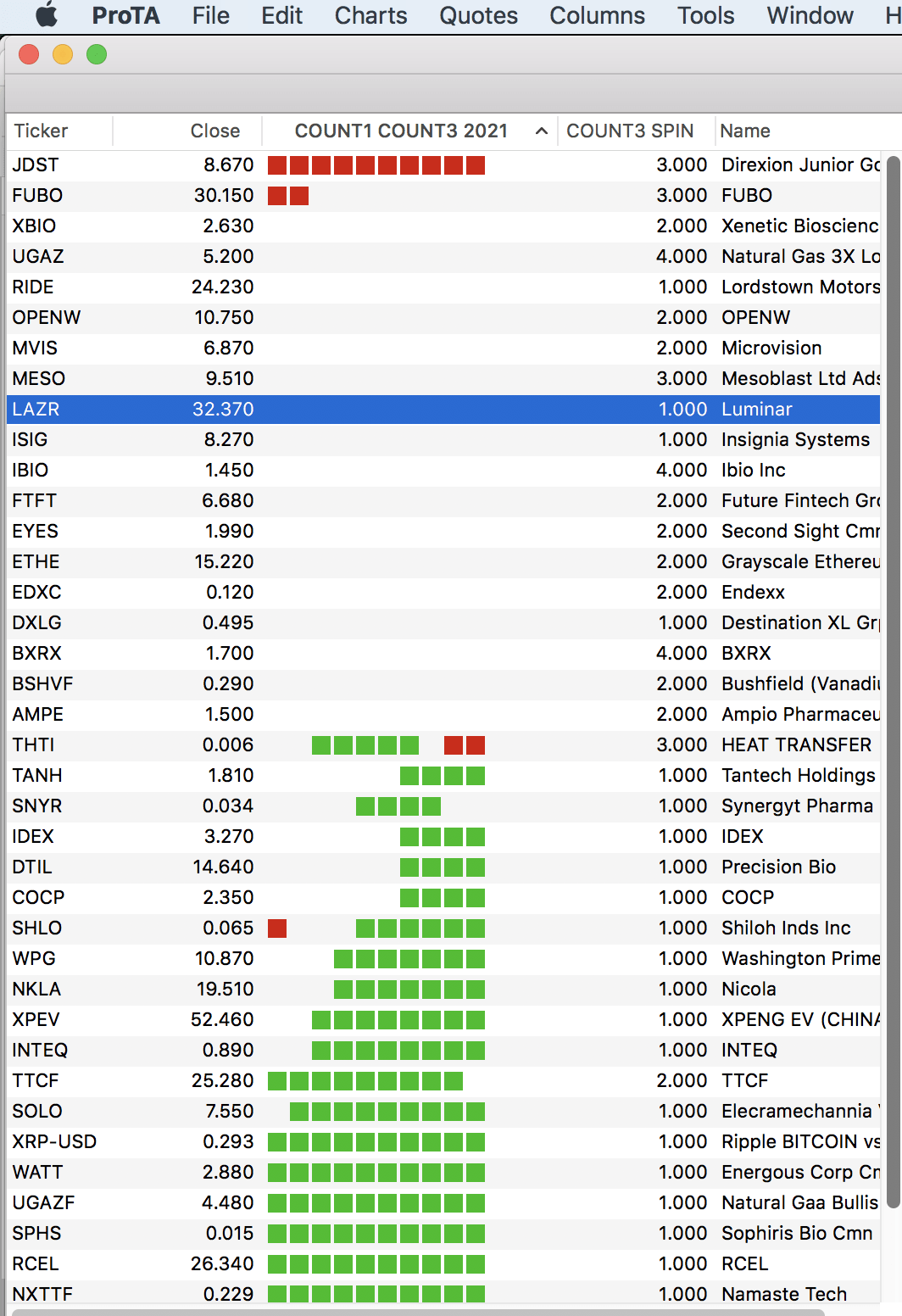Select the SOLO ticker row

click(443, 1111)
